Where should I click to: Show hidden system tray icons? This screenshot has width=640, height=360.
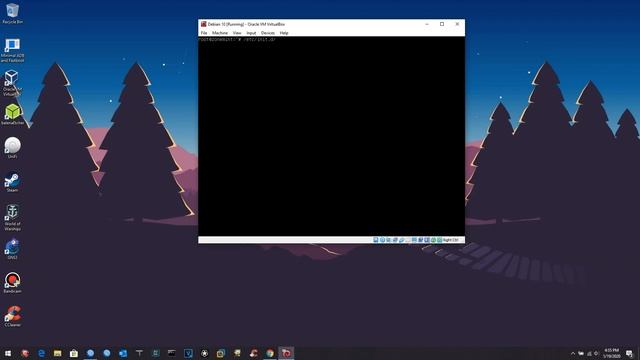pos(573,353)
